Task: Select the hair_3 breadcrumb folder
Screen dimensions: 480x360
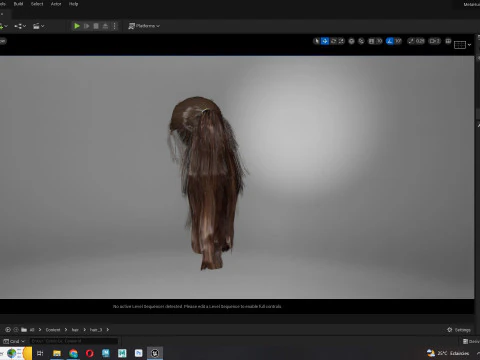Action: pyautogui.click(x=96, y=330)
